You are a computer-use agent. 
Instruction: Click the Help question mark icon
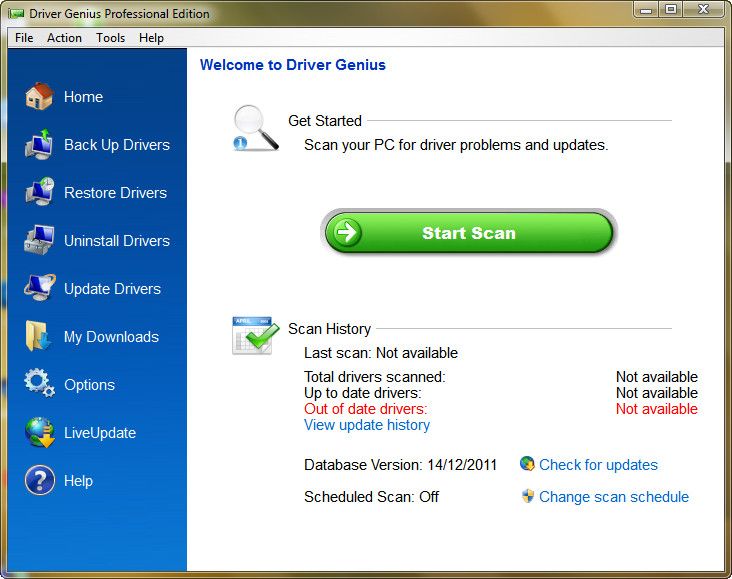[x=40, y=480]
